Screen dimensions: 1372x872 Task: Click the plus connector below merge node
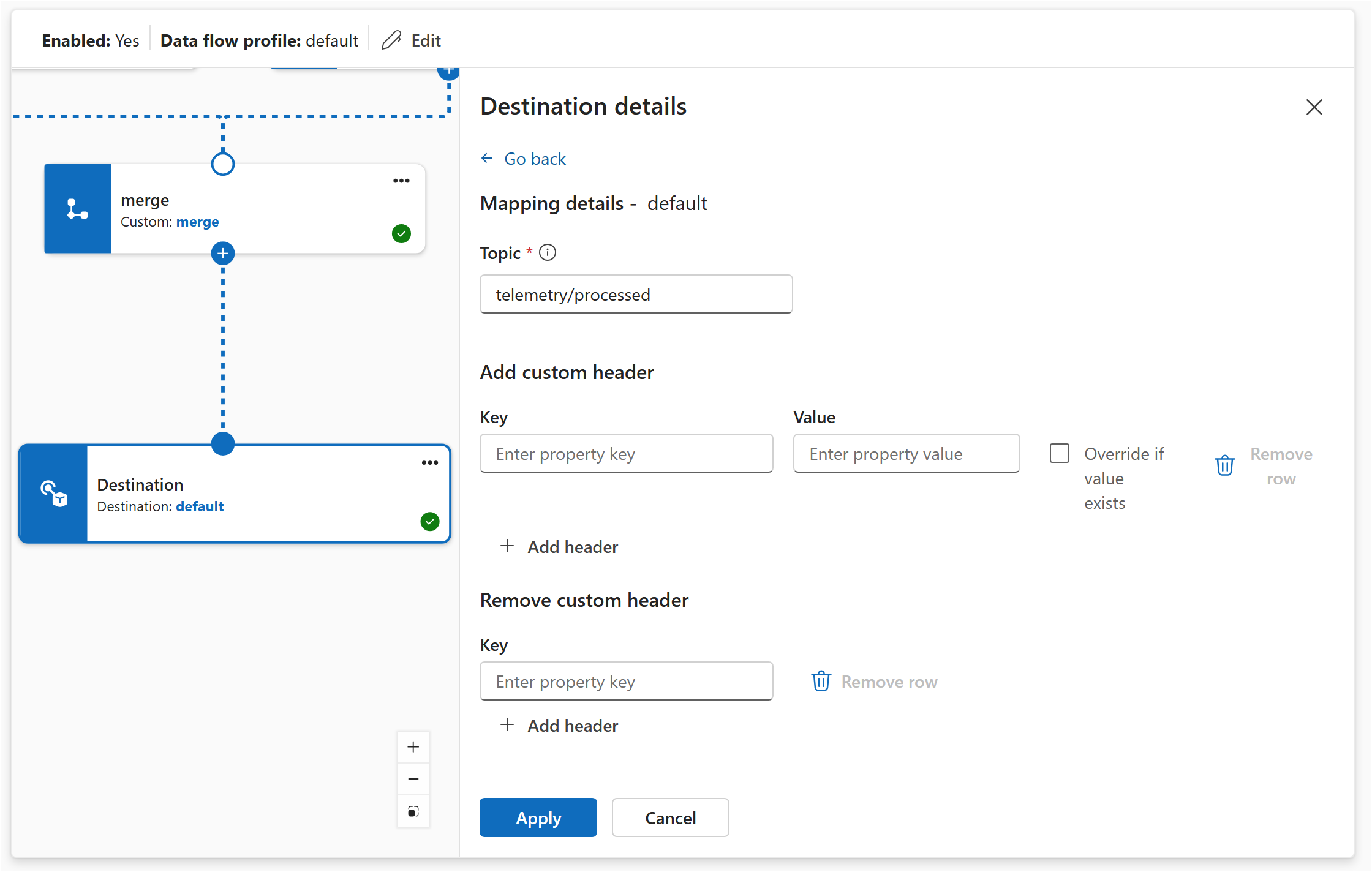point(223,254)
